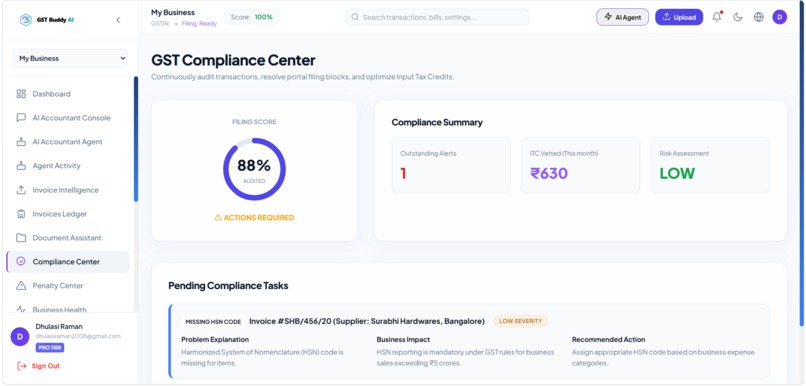Click the ACTIONS REQUIRED warning

[x=254, y=217]
